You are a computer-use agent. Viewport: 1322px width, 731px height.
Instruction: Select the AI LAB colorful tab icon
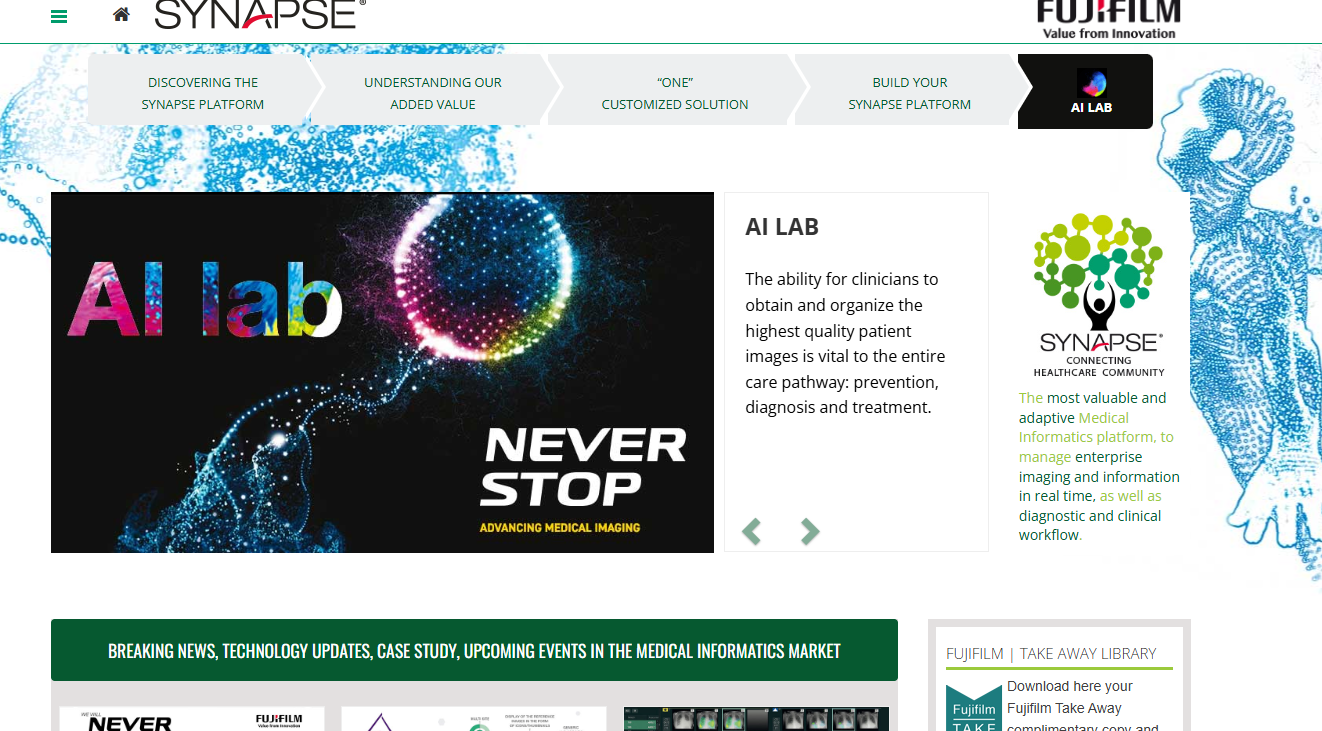(1091, 82)
